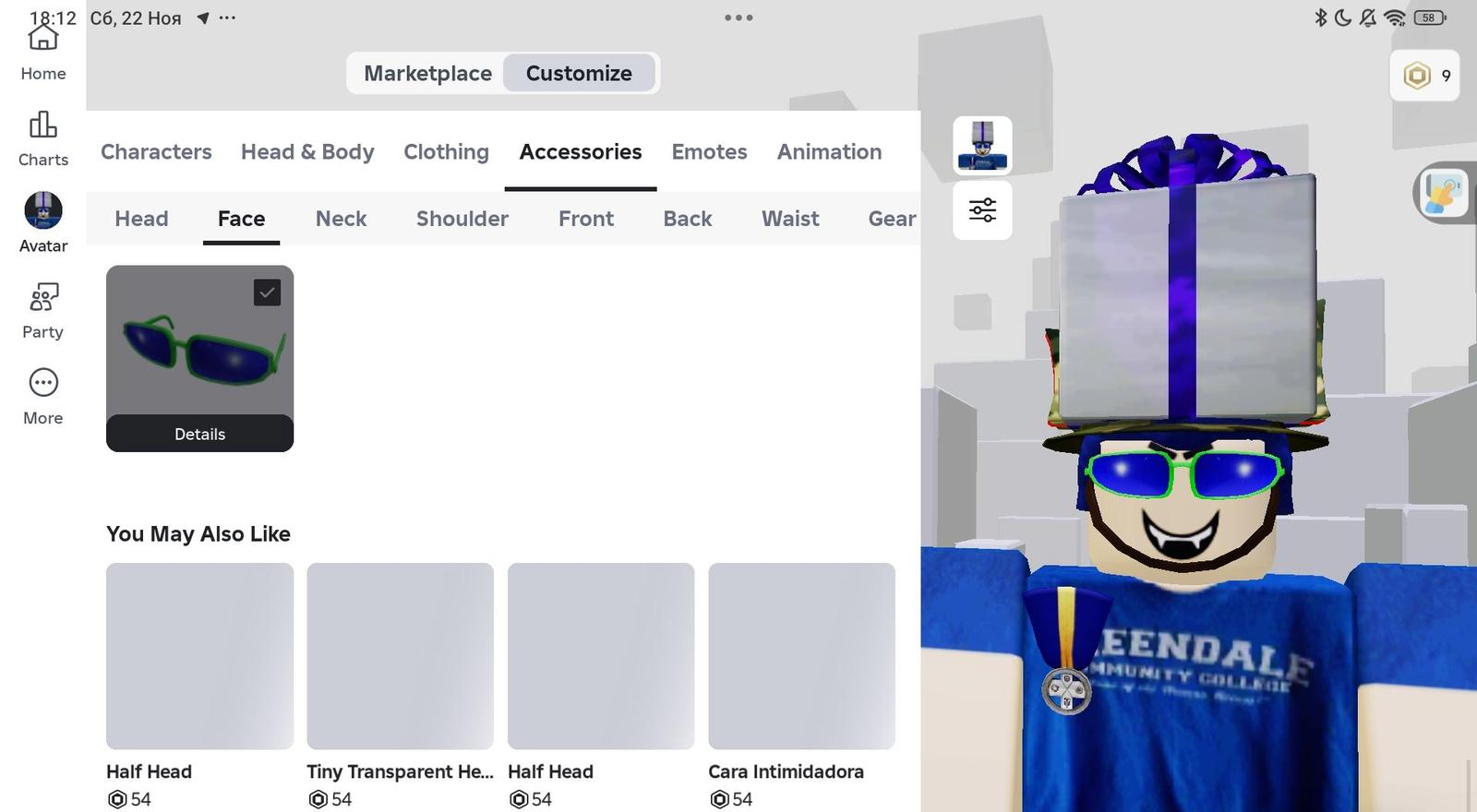Open the three-dot menu at top center
Image resolution: width=1477 pixels, height=812 pixels.
(738, 18)
